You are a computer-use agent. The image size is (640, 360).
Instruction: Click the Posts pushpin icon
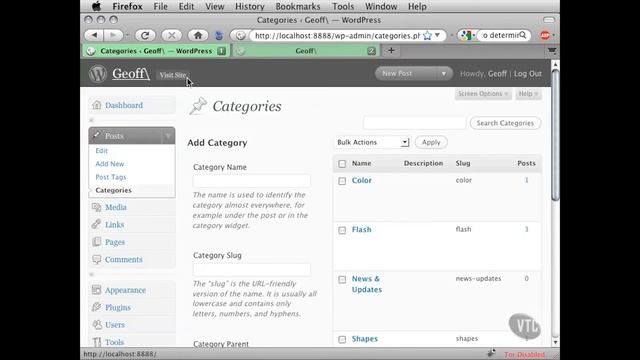pos(96,135)
